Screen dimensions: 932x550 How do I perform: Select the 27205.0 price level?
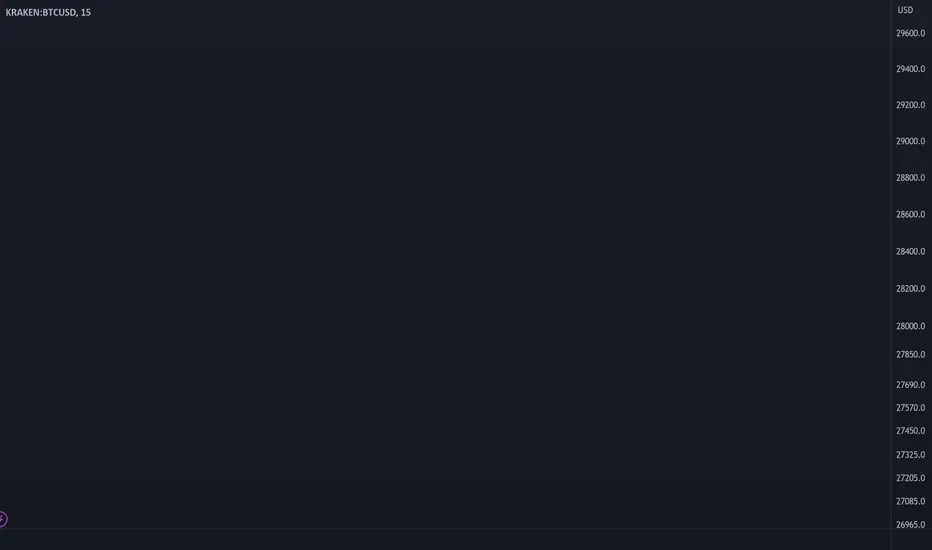(911, 477)
